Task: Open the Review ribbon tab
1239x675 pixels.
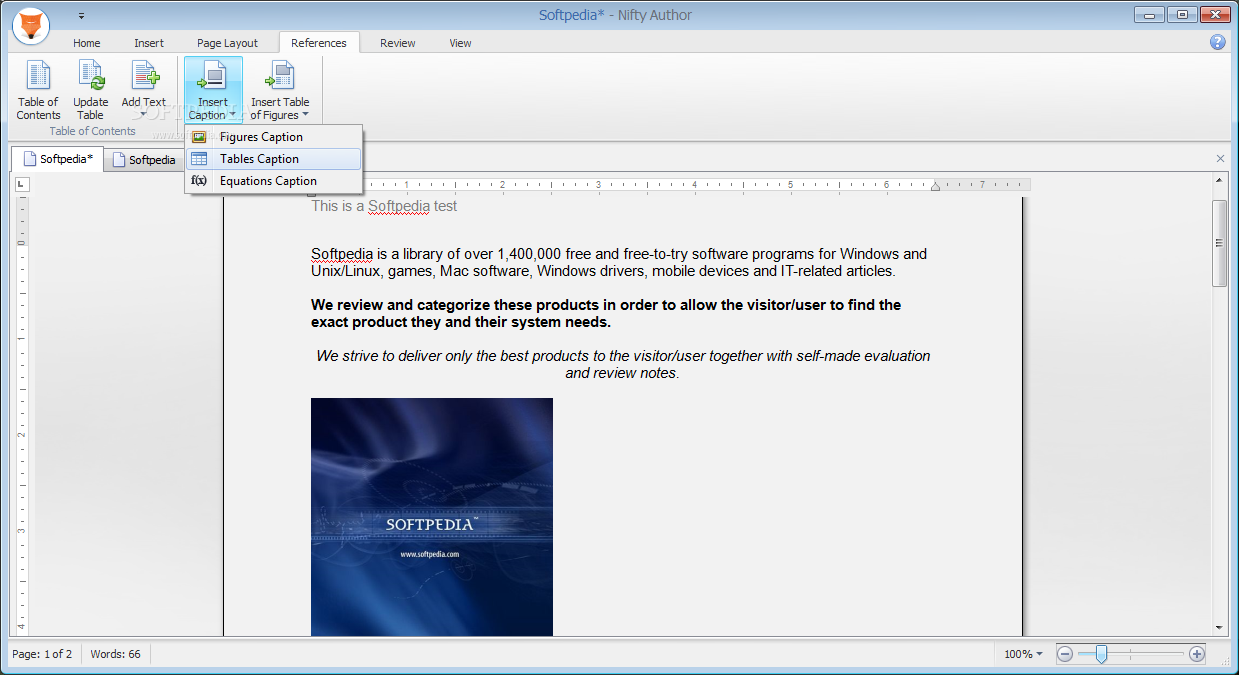Action: click(x=398, y=43)
